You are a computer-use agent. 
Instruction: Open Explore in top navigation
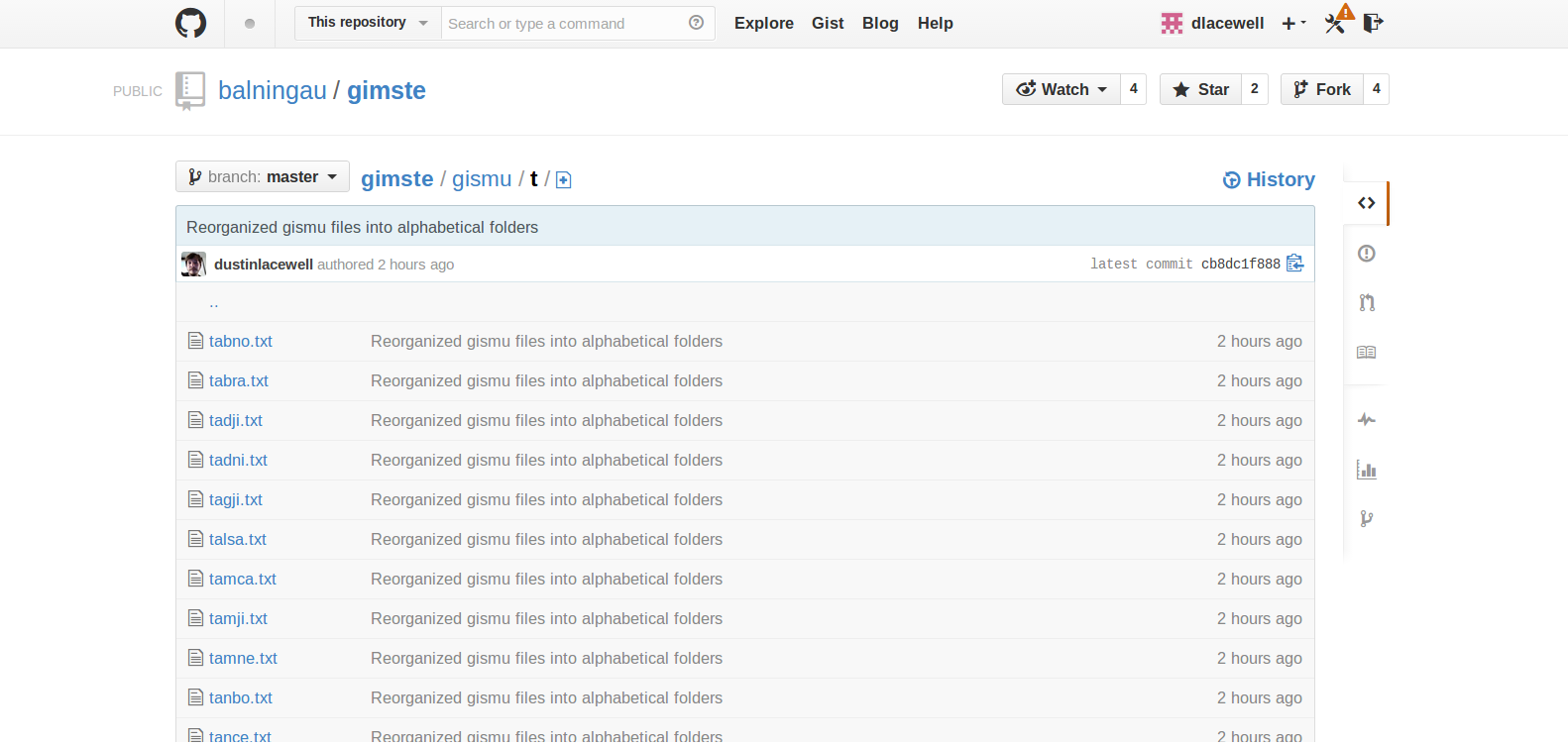(764, 23)
